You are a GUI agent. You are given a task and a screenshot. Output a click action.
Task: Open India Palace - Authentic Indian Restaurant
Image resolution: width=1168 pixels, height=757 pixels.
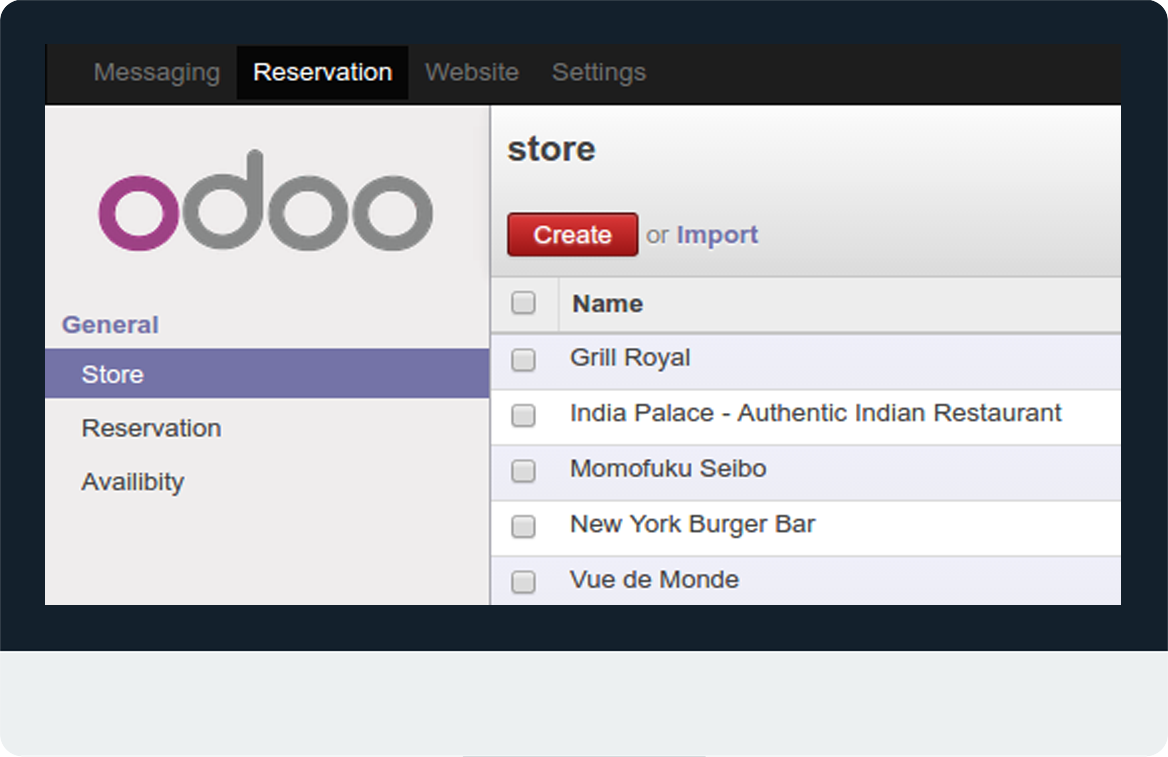click(x=816, y=413)
